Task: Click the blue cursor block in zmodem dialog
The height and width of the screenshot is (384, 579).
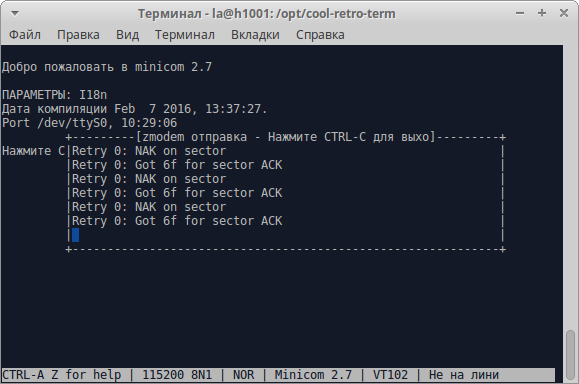Action: (75, 235)
